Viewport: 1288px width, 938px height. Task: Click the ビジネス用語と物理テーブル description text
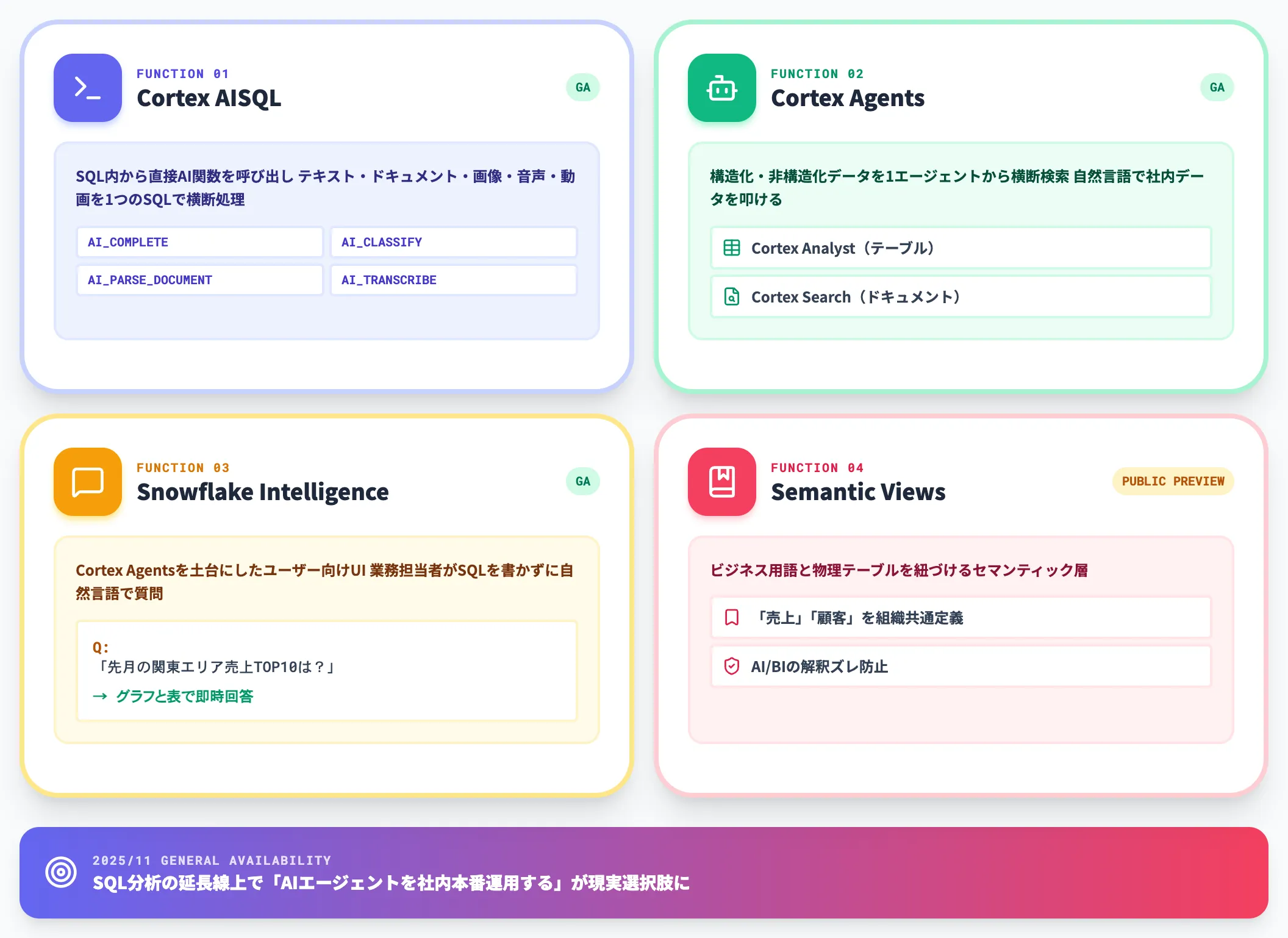pos(899,570)
